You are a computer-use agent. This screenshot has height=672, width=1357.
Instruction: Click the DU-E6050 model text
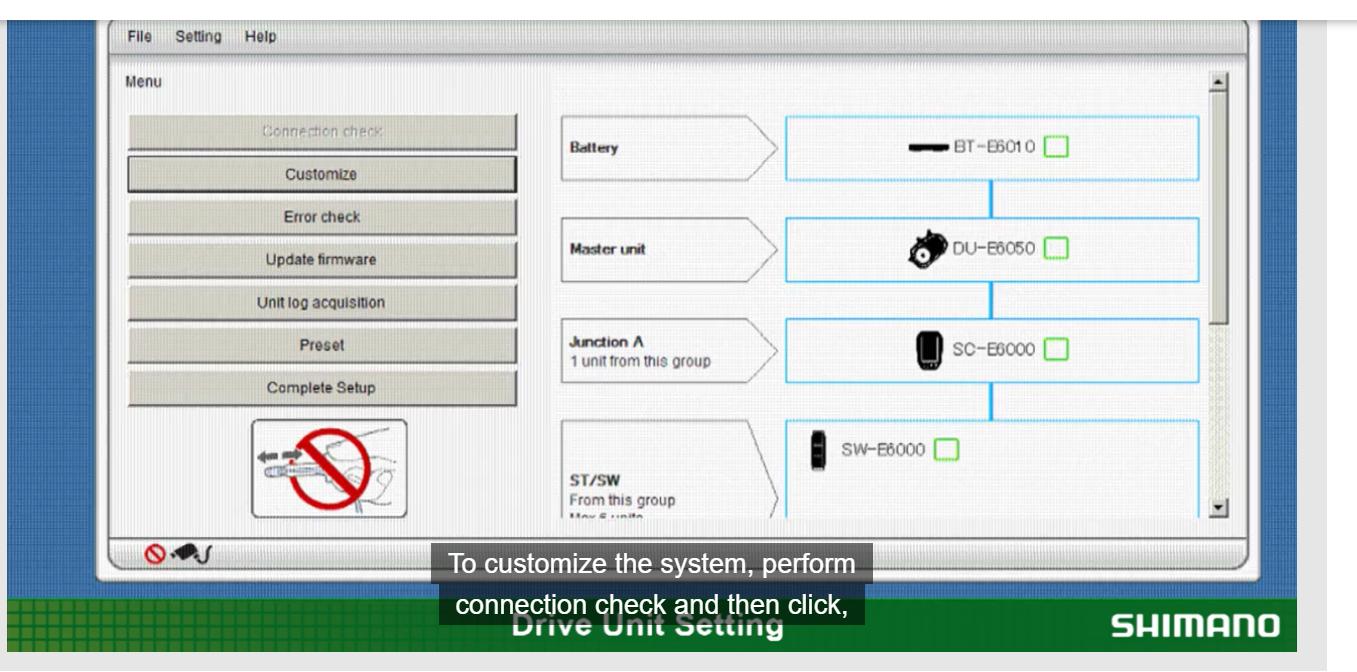(x=994, y=248)
